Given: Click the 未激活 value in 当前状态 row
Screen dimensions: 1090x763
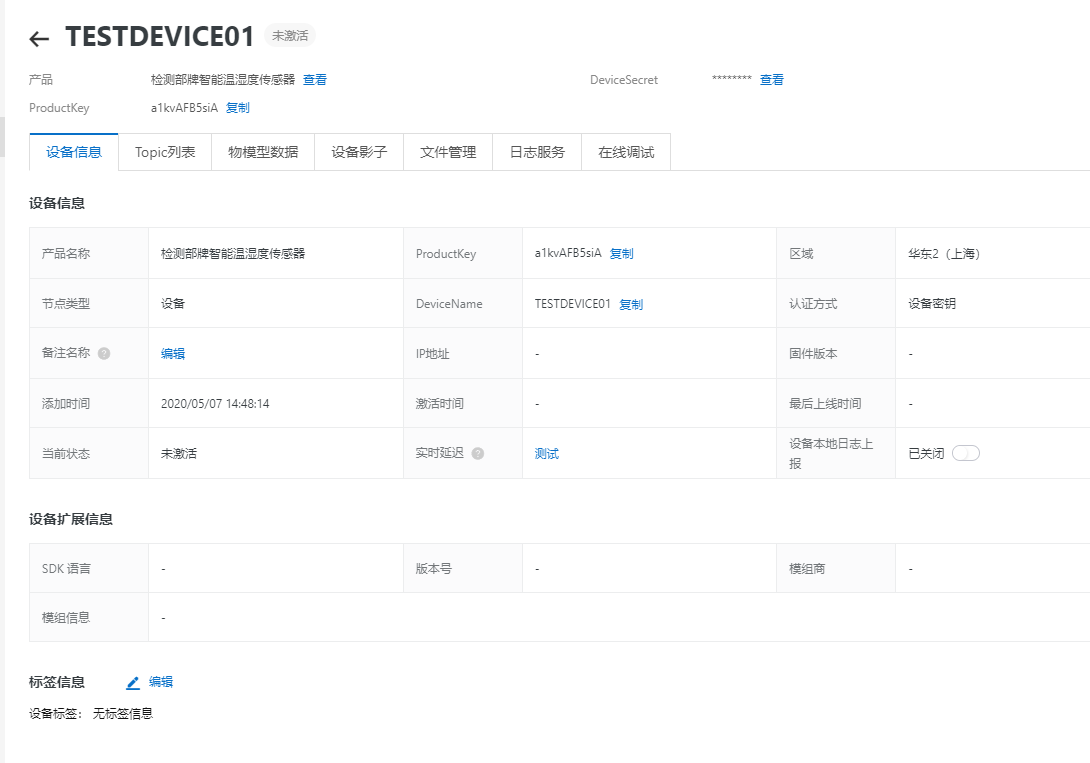Looking at the screenshot, I should (x=179, y=454).
